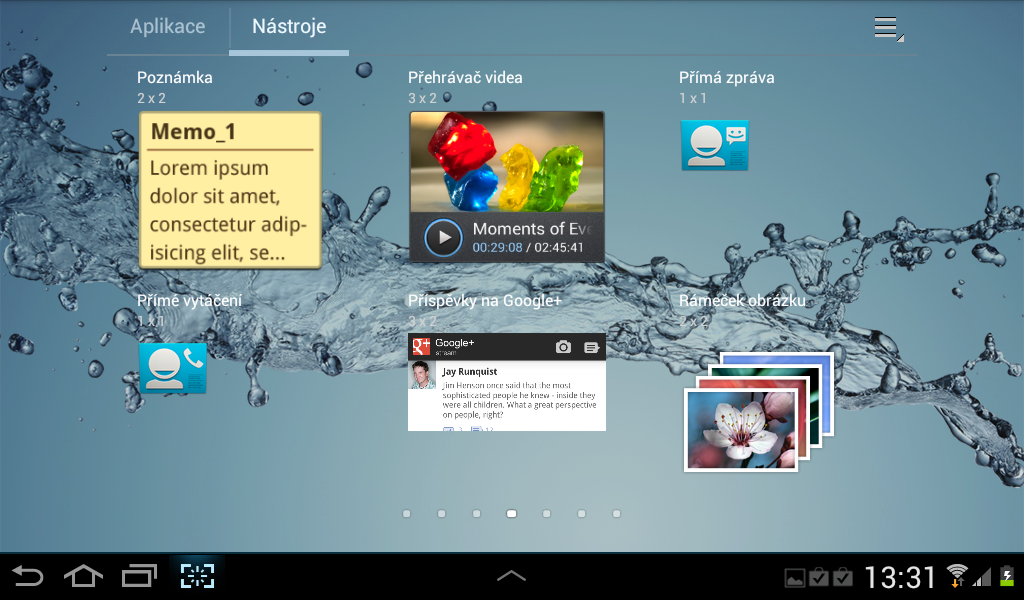Select the Nástroje tab
This screenshot has height=600, width=1024.
(288, 27)
